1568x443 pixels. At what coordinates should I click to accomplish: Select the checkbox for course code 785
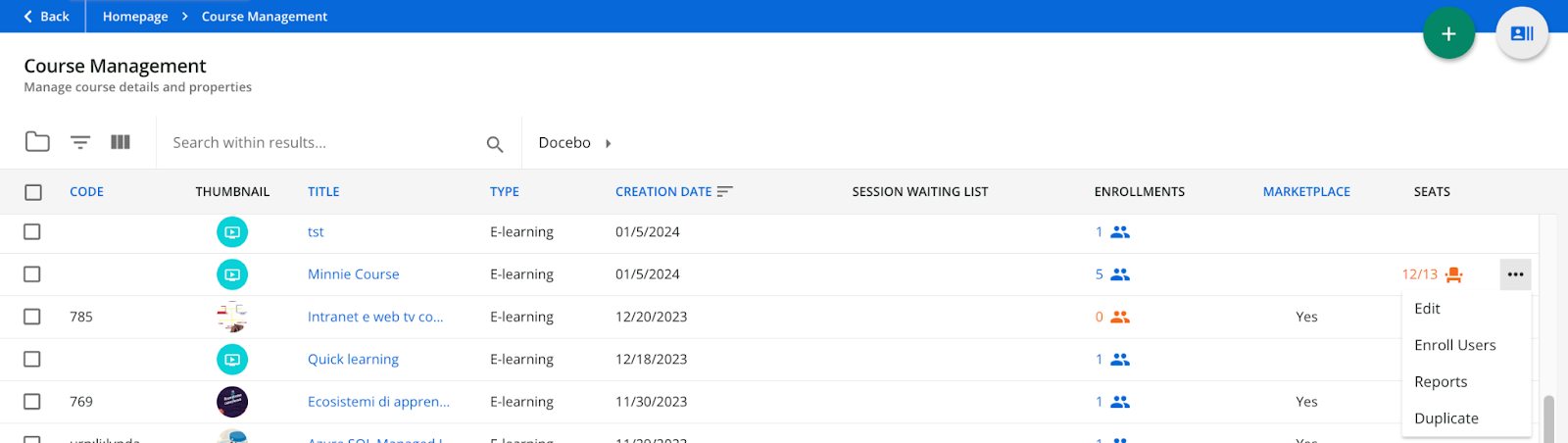[x=32, y=317]
